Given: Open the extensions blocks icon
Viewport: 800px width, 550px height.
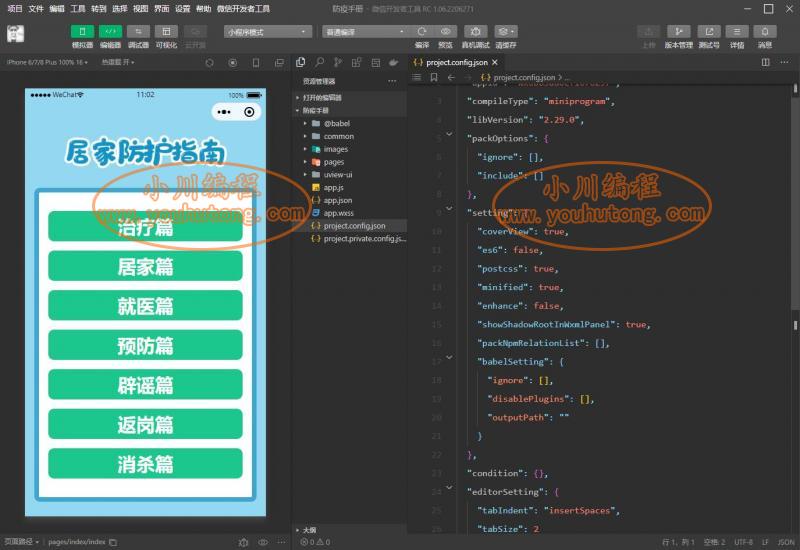Looking at the screenshot, I should (356, 62).
